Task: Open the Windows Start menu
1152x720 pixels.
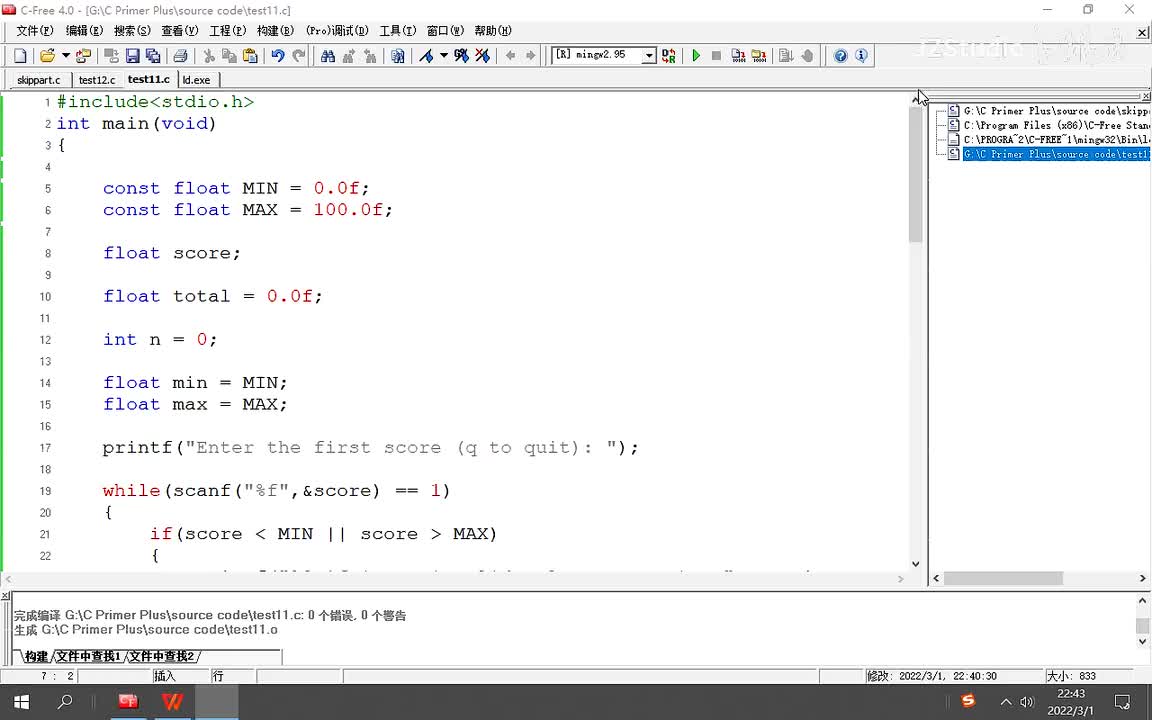Action: point(21,702)
